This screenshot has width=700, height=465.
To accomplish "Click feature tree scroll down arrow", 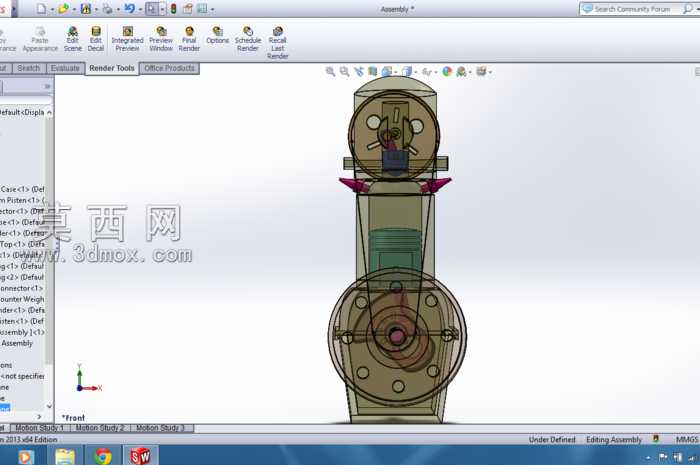I will (x=50, y=406).
